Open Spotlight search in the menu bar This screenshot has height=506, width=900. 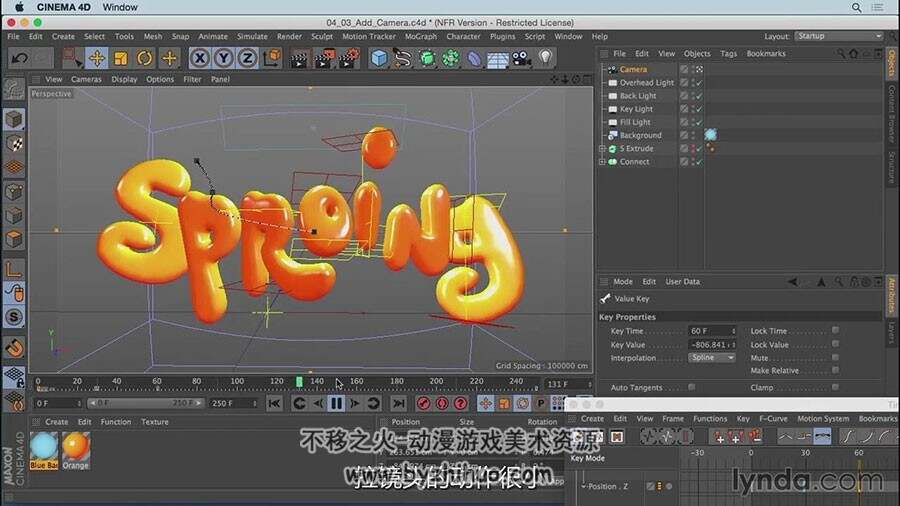(856, 7)
